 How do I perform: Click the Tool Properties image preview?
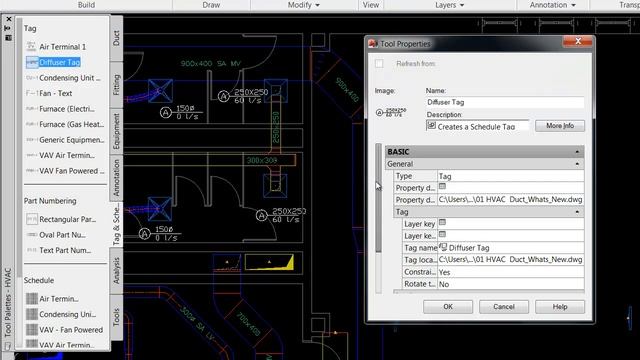pos(391,112)
